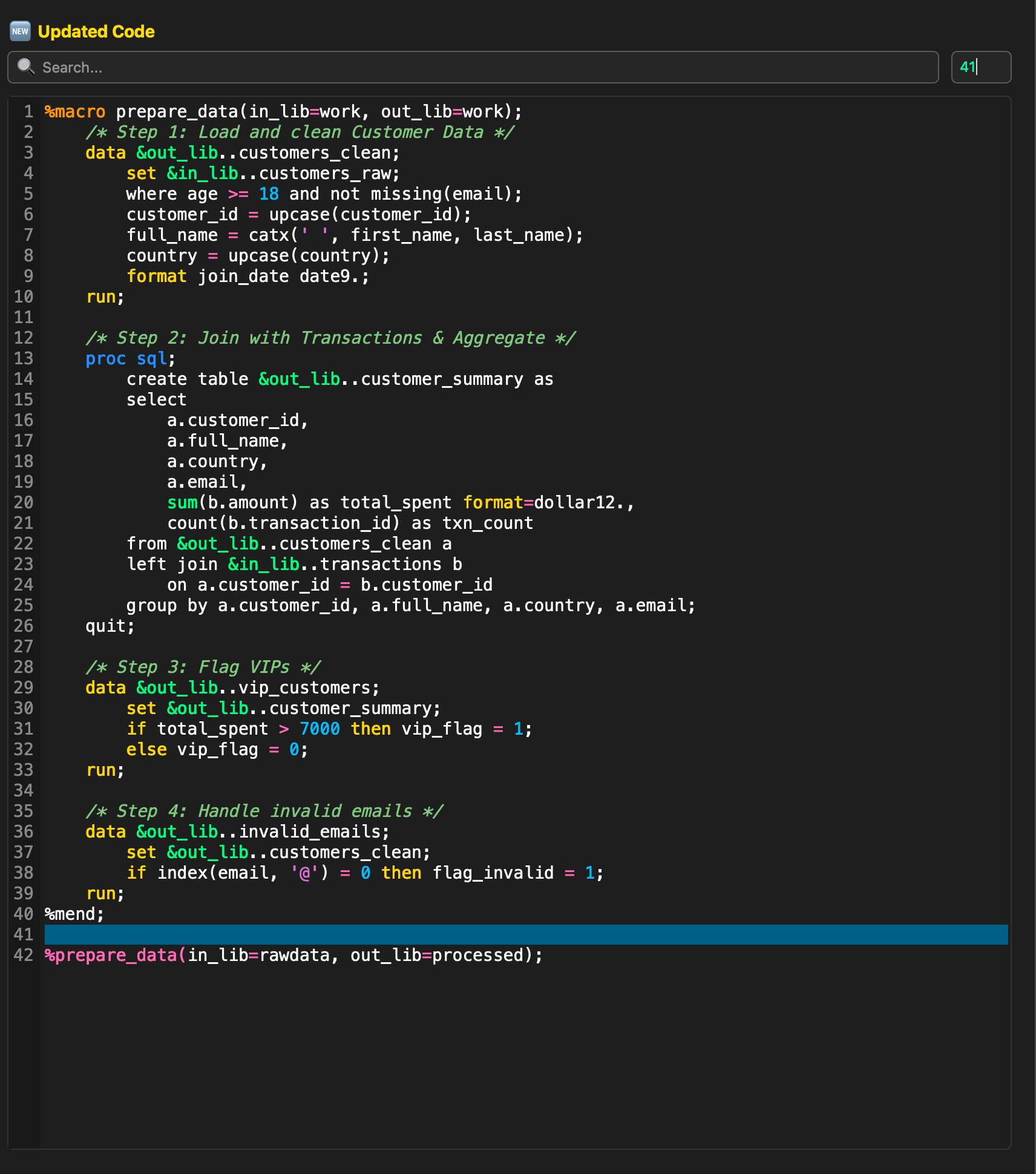Click the magnifying glass search icon
Image resolution: width=1036 pixels, height=1174 pixels.
pyautogui.click(x=25, y=67)
